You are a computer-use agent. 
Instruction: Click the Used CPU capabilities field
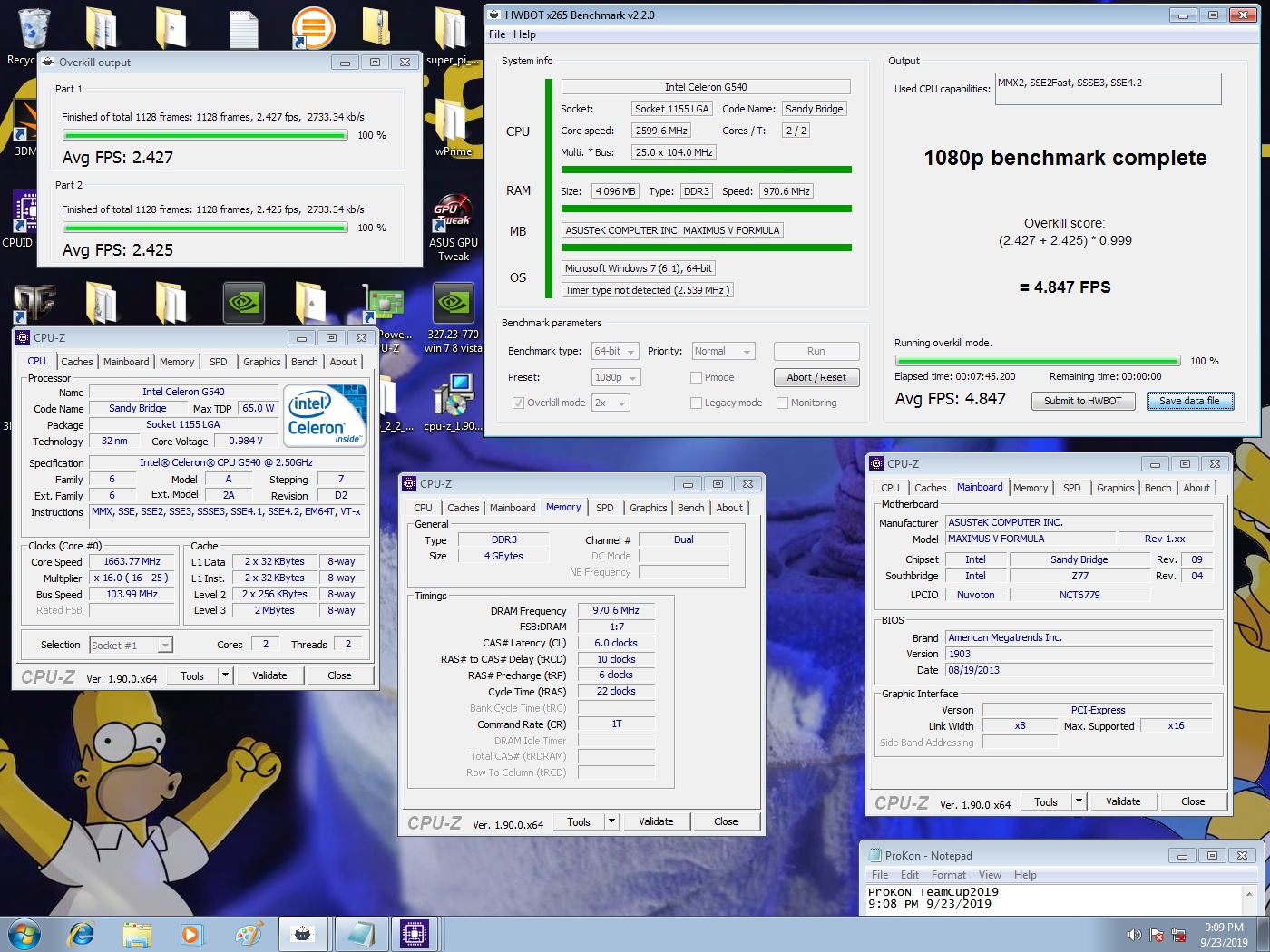click(x=1109, y=89)
